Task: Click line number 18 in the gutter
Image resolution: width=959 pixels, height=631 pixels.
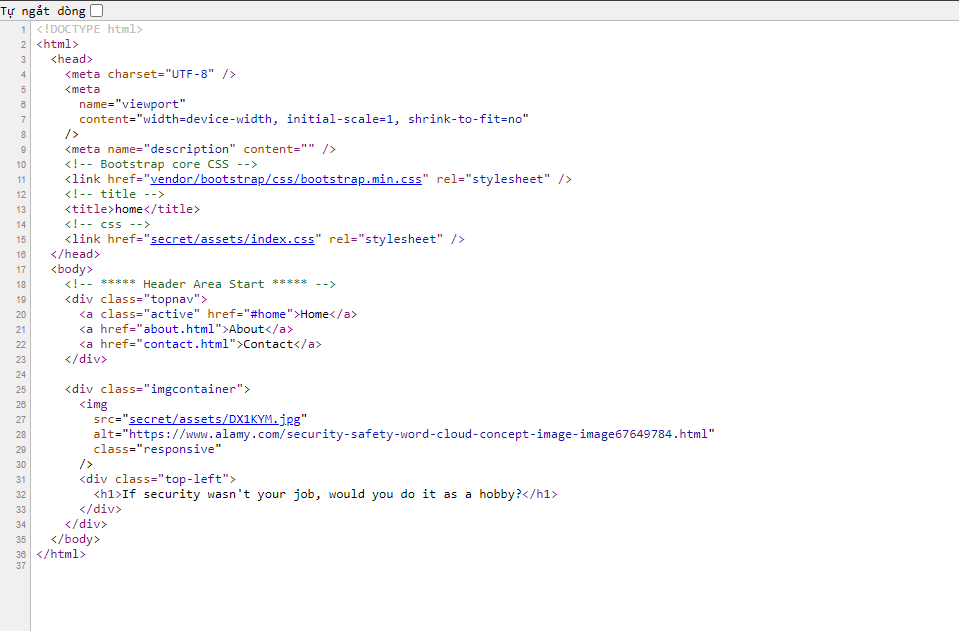Action: pos(22,284)
